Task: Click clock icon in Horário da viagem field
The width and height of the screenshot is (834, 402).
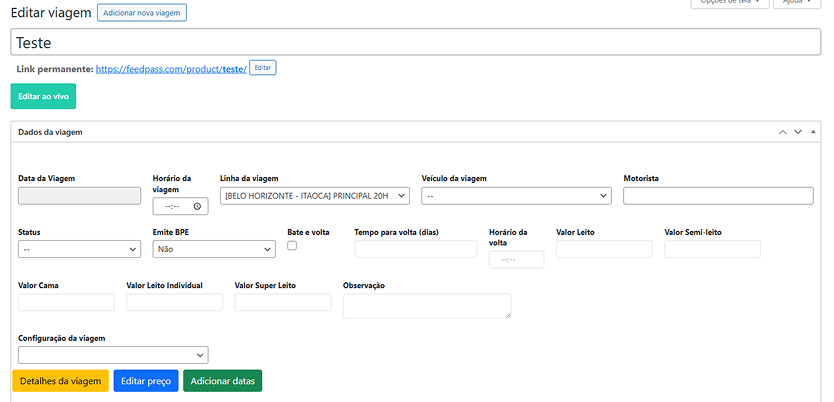Action: coord(197,207)
